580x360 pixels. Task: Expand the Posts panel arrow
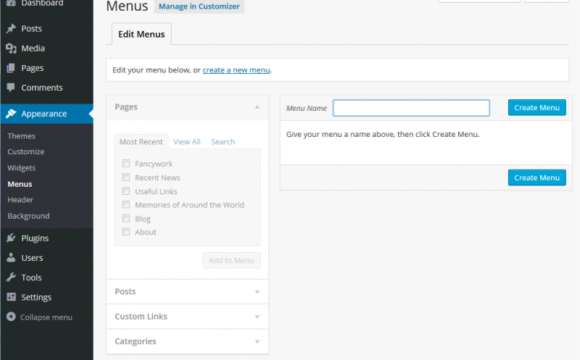pyautogui.click(x=257, y=292)
